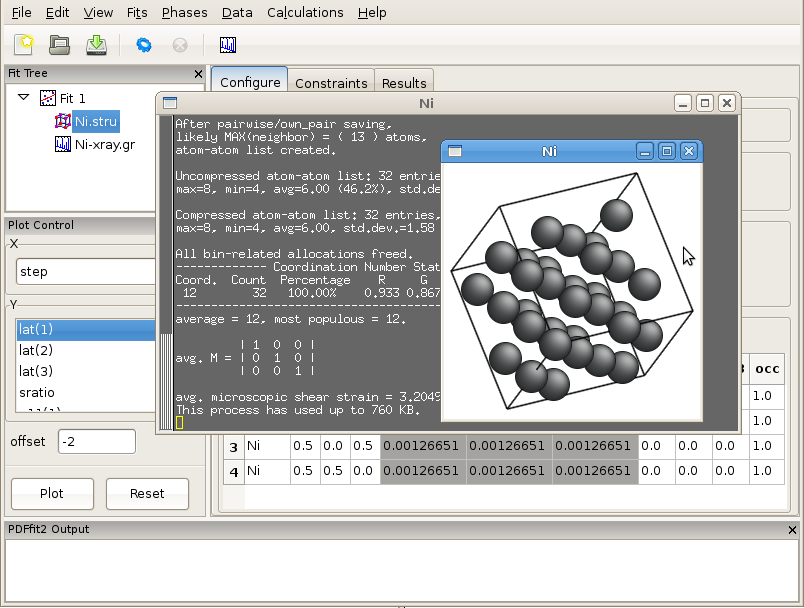This screenshot has height=608, width=804.
Task: Open the Fits menu
Action: (137, 12)
